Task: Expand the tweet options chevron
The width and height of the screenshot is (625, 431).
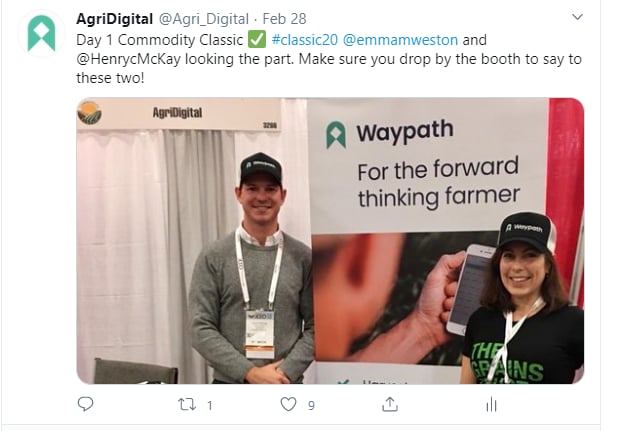Action: (x=577, y=17)
